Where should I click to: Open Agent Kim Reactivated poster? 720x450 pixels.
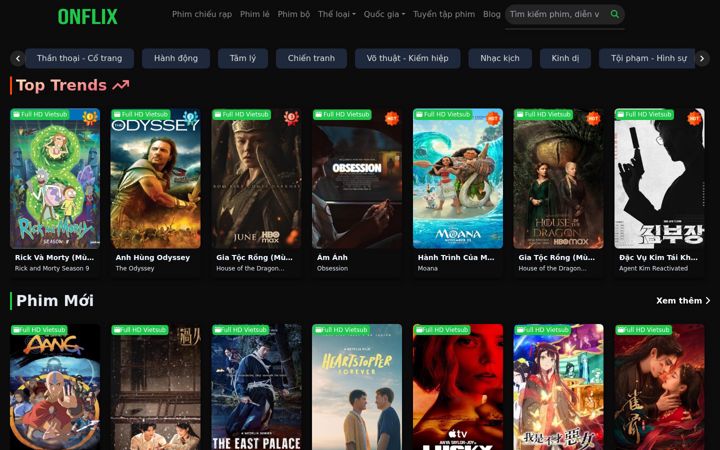[x=659, y=179]
